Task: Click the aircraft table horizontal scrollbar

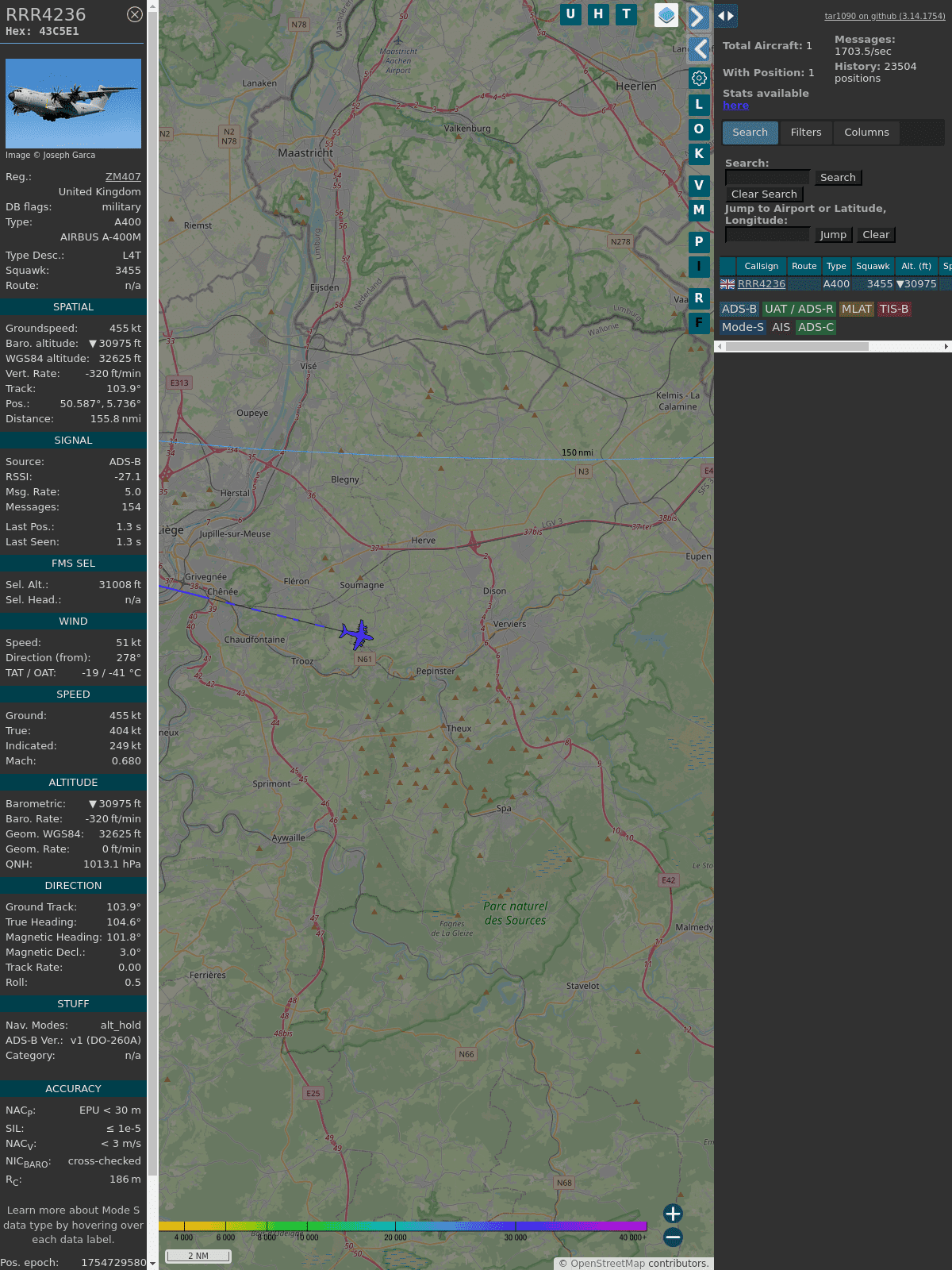Action: (x=797, y=347)
